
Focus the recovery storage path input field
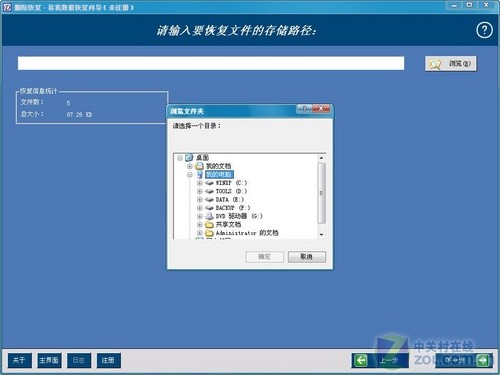[211, 63]
